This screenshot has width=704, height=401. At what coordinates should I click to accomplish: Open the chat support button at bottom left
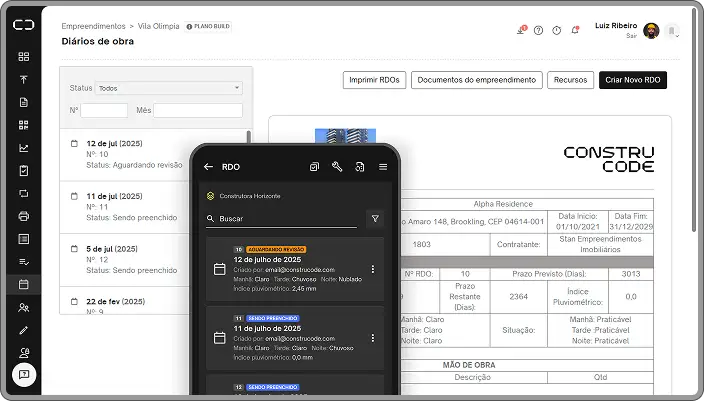tap(23, 374)
